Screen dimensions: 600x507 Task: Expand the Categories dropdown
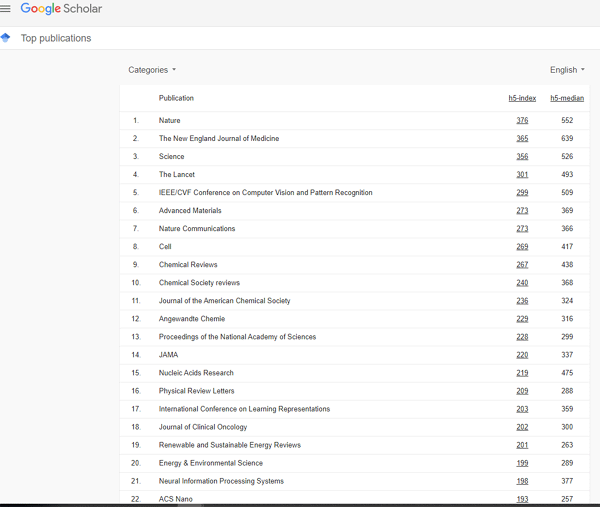[152, 70]
